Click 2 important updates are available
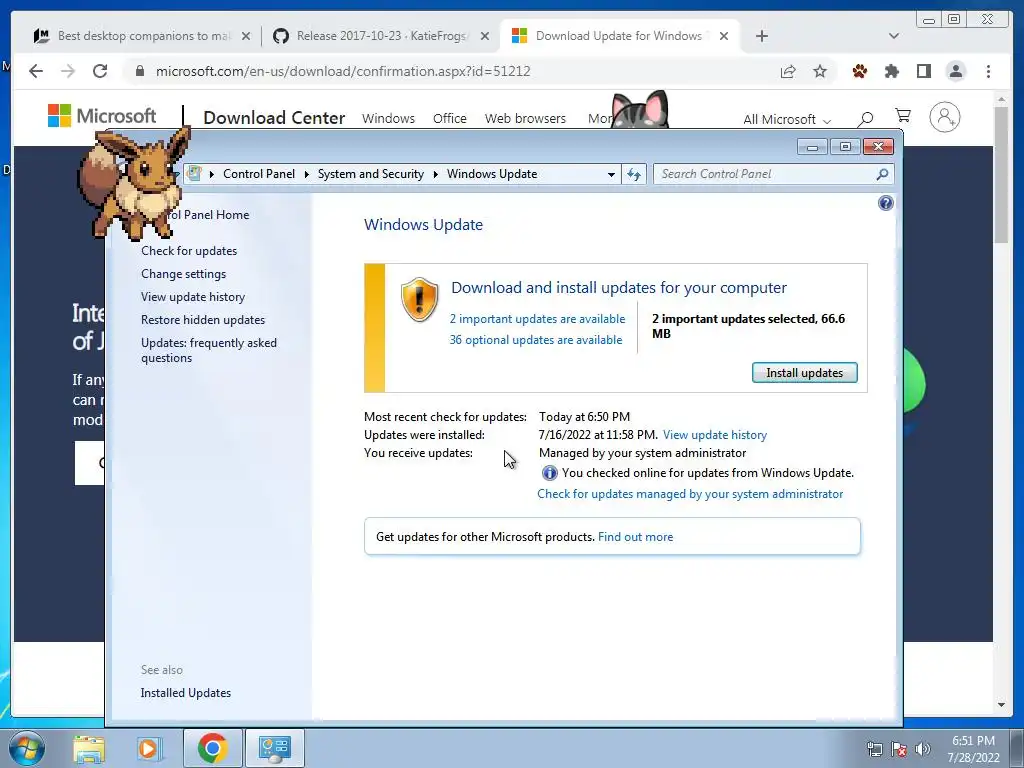Viewport: 1024px width, 768px height. tap(537, 319)
